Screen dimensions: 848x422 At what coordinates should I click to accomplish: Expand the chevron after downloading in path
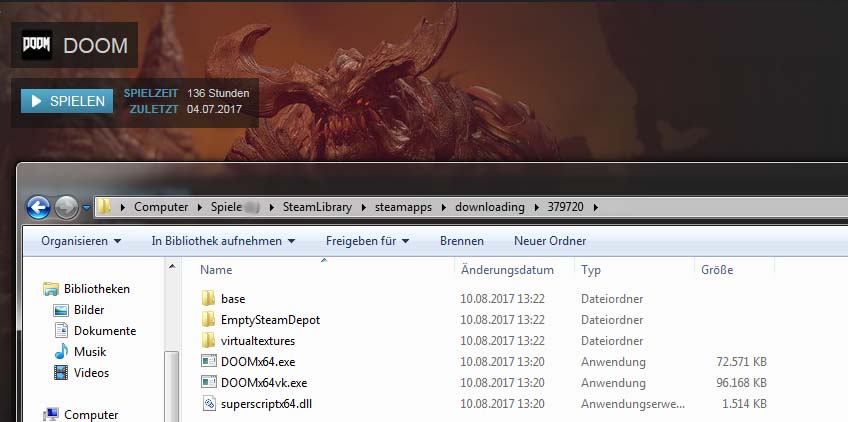pos(536,207)
